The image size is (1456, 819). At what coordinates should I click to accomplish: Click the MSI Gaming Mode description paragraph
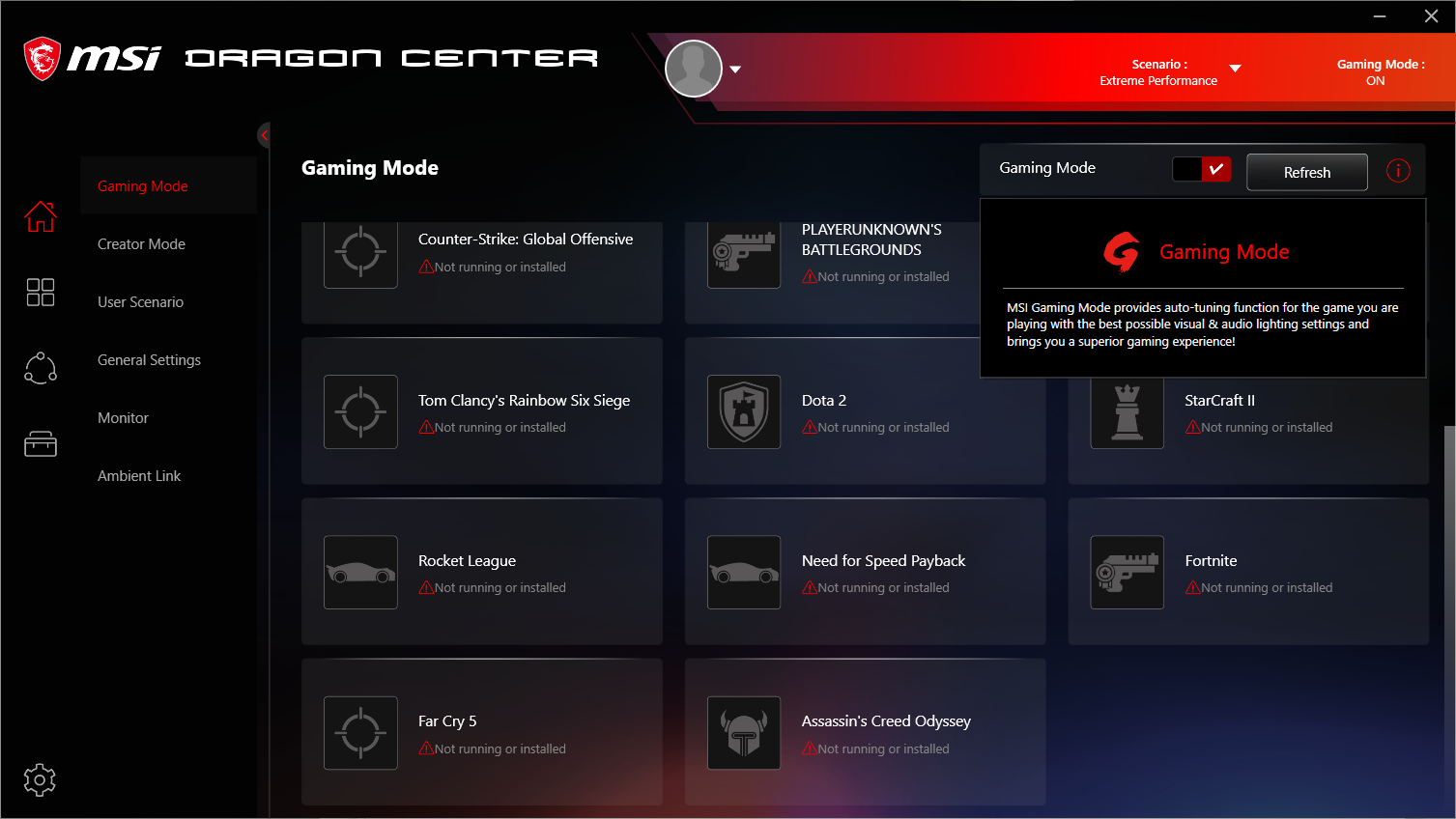1203,325
